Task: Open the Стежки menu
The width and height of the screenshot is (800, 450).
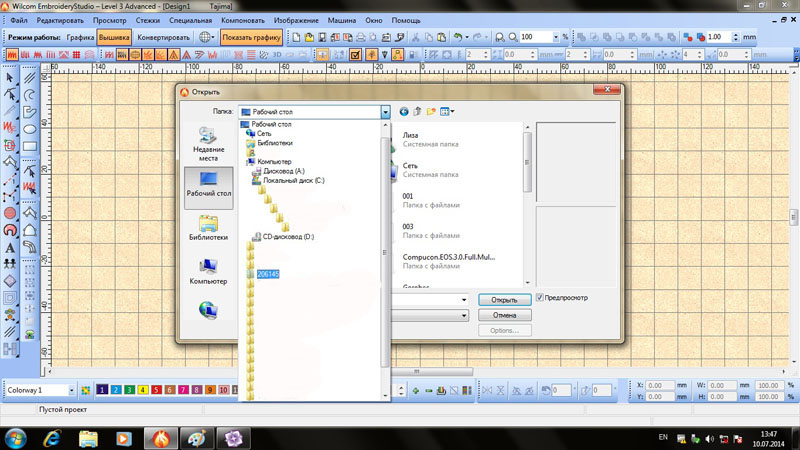Action: click(x=150, y=20)
